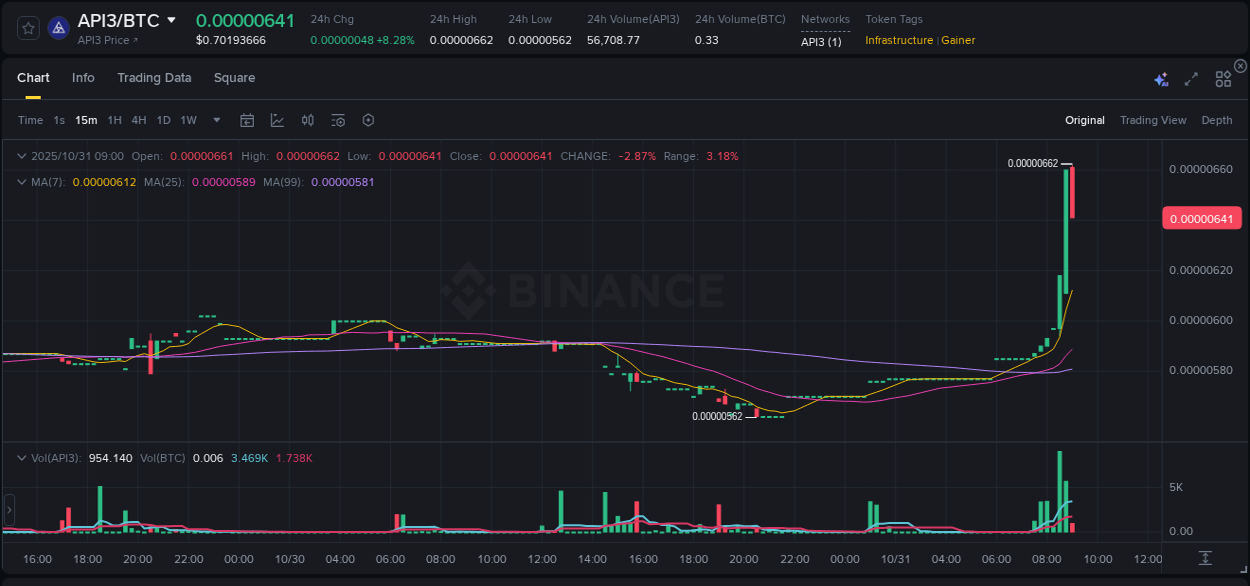Collapse the Vol(API3) indicator row

pyautogui.click(x=20, y=457)
